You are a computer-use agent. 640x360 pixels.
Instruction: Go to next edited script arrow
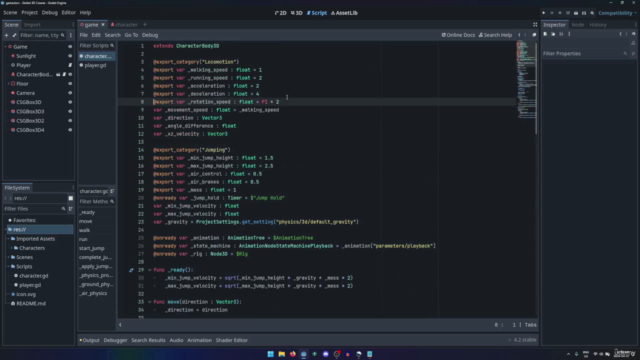coord(525,35)
